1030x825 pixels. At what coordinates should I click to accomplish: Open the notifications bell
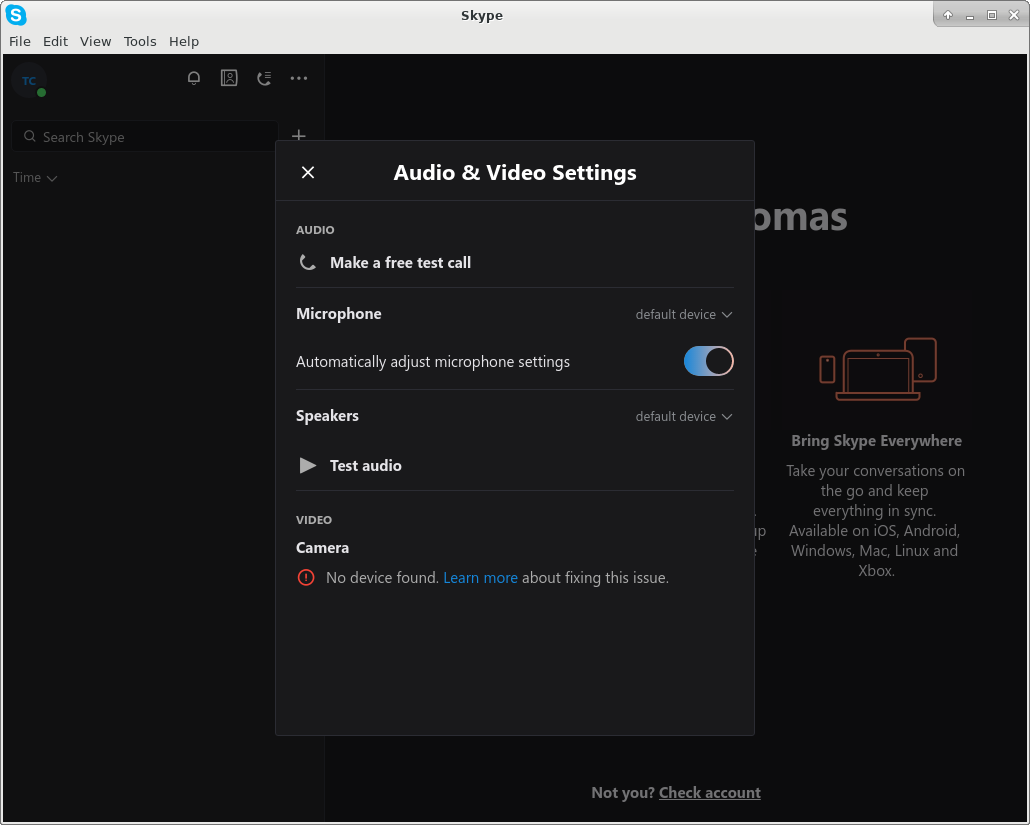(194, 78)
